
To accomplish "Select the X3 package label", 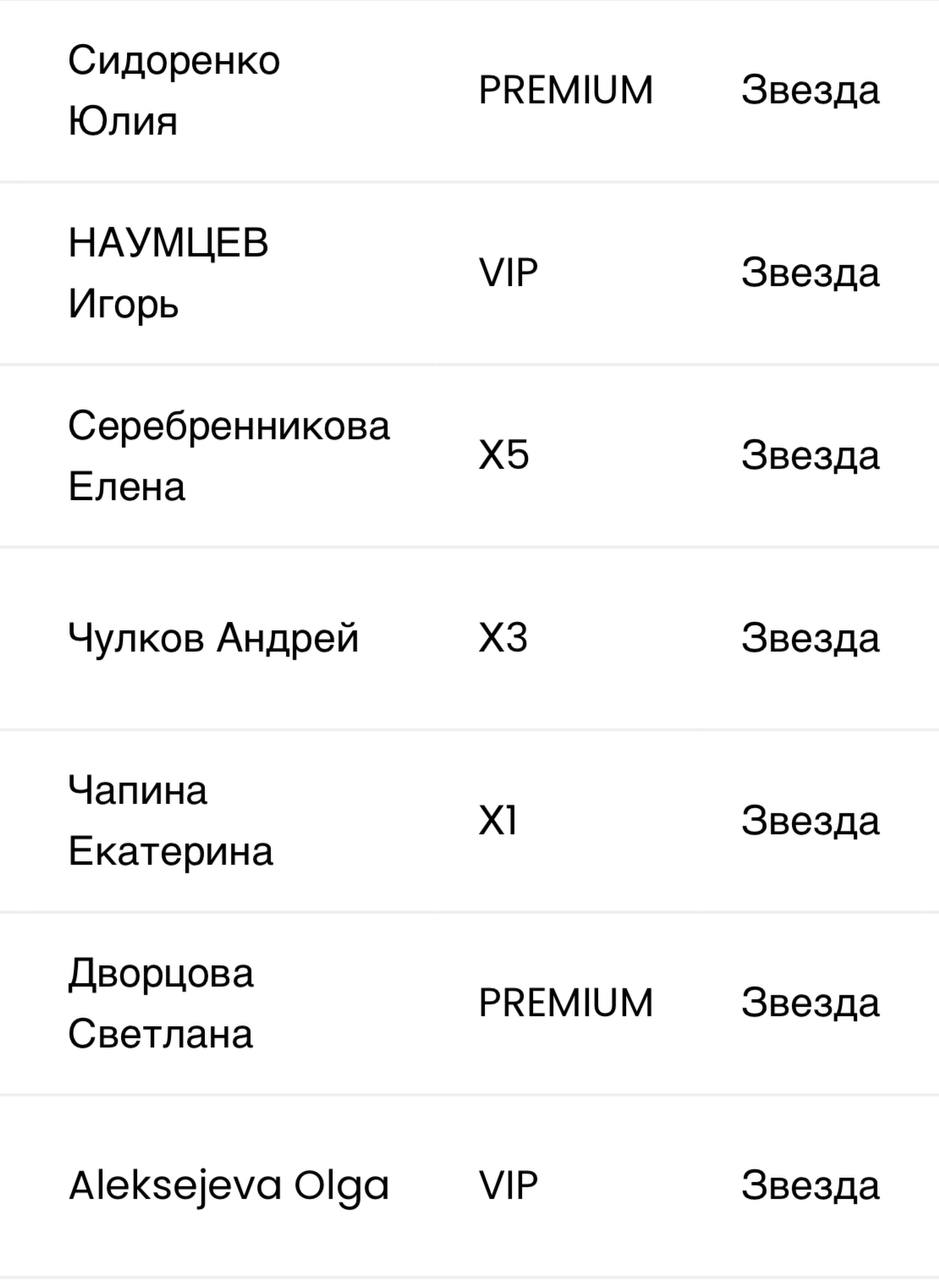I will tap(502, 637).
